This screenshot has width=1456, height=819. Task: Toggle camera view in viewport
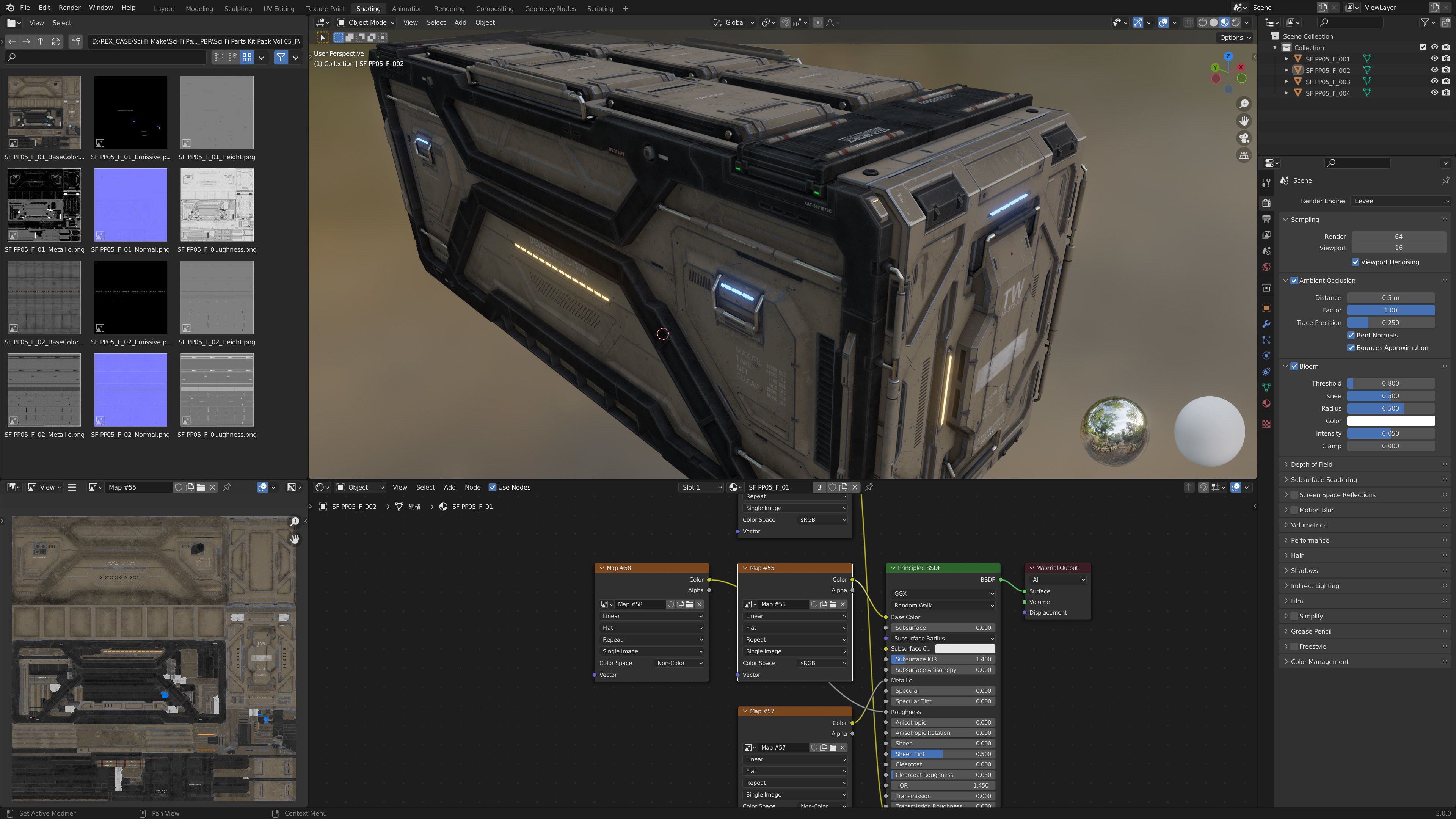tap(1244, 138)
